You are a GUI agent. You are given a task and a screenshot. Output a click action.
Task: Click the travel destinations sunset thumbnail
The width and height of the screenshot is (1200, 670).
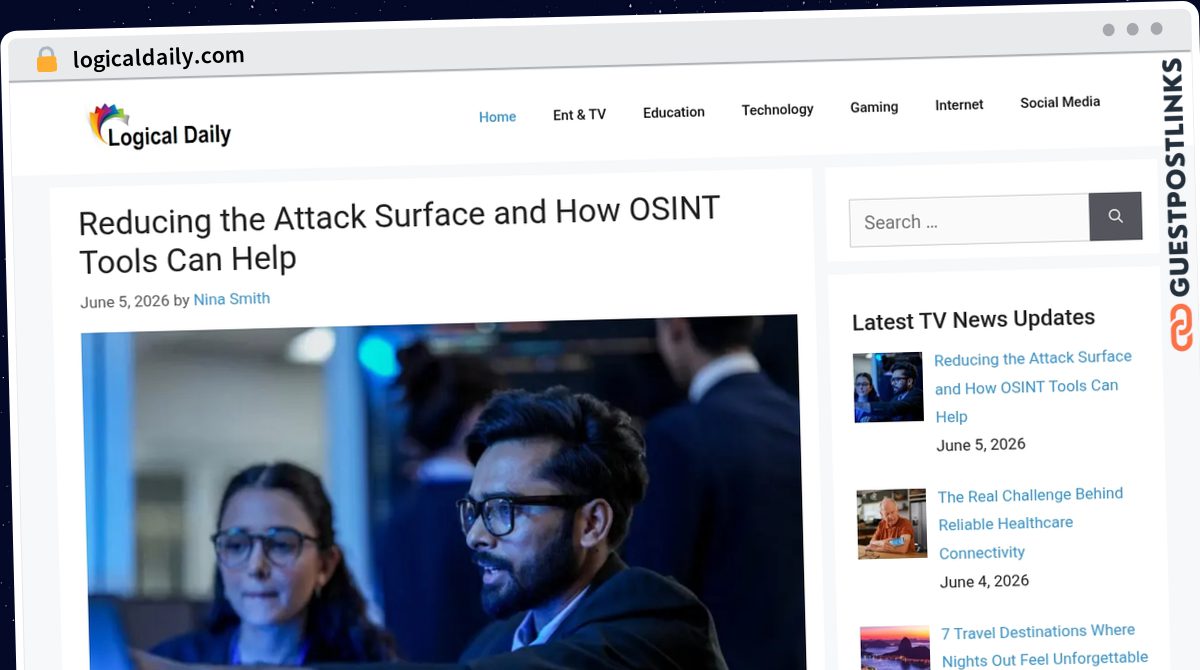(895, 648)
